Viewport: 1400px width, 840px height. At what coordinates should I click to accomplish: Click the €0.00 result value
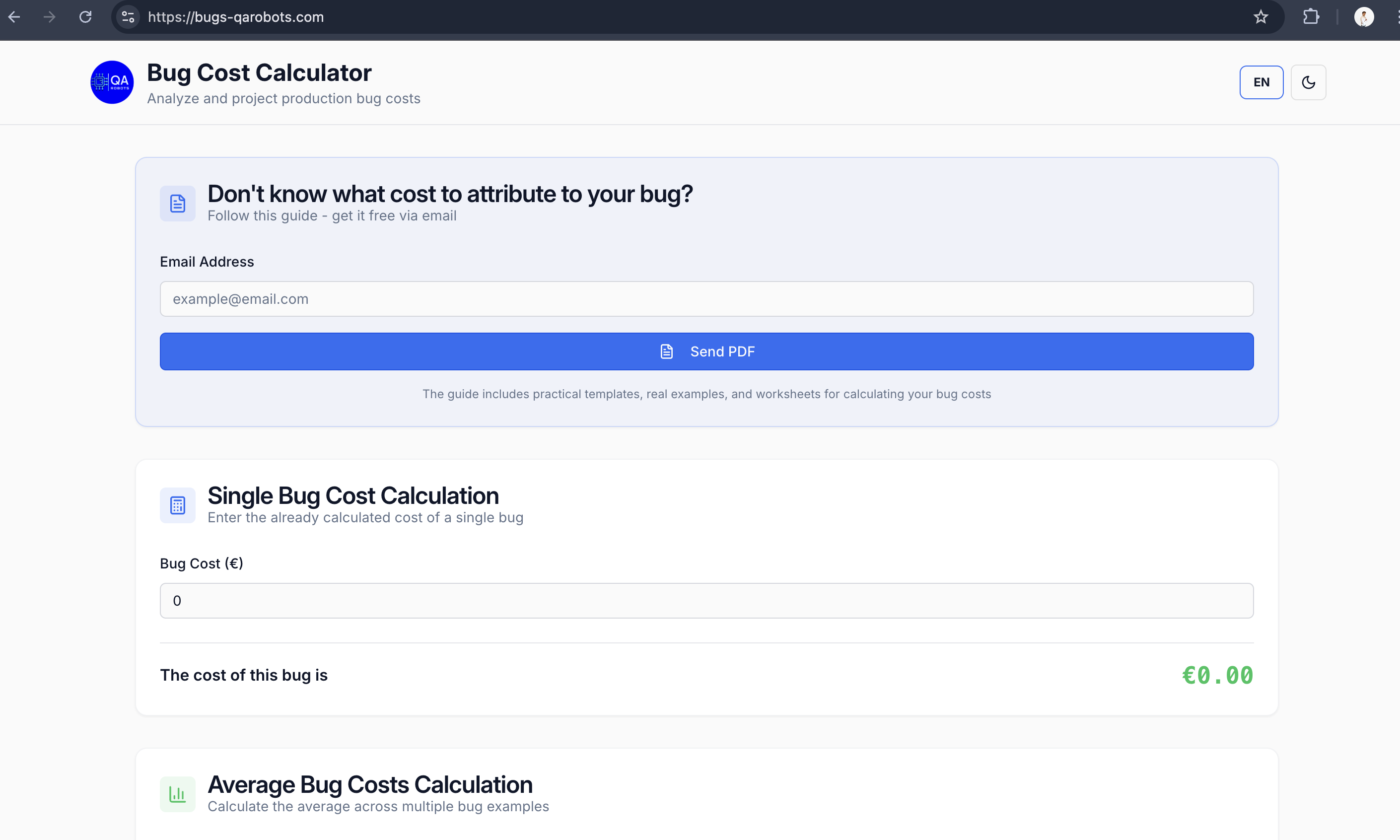[1217, 675]
